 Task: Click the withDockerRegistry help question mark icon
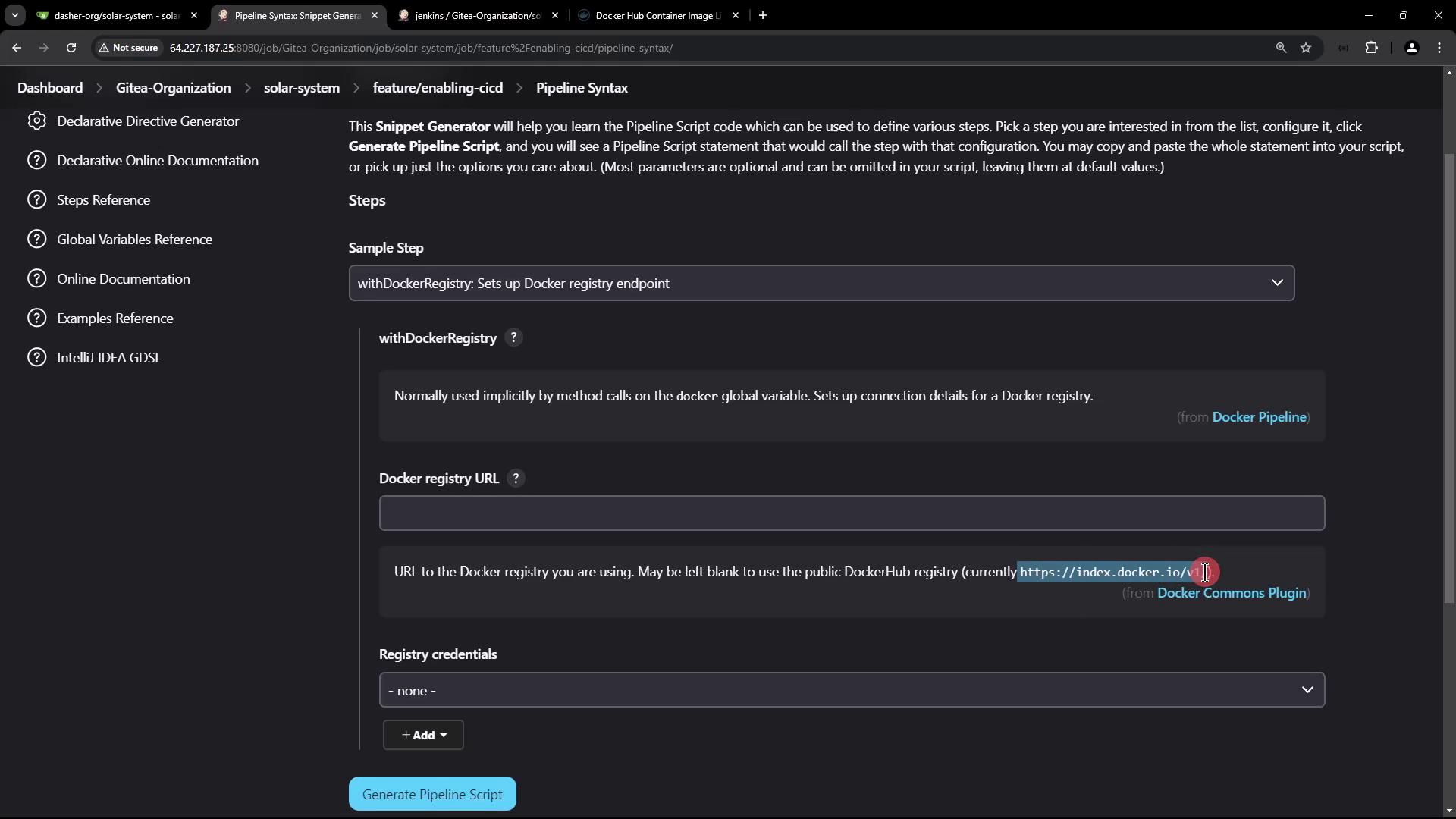[x=513, y=338]
